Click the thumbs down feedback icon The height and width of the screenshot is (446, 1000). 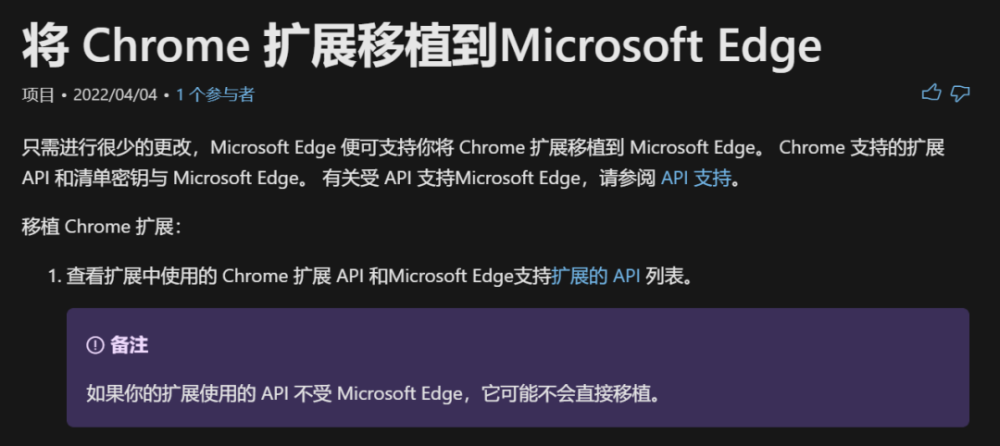tap(960, 94)
